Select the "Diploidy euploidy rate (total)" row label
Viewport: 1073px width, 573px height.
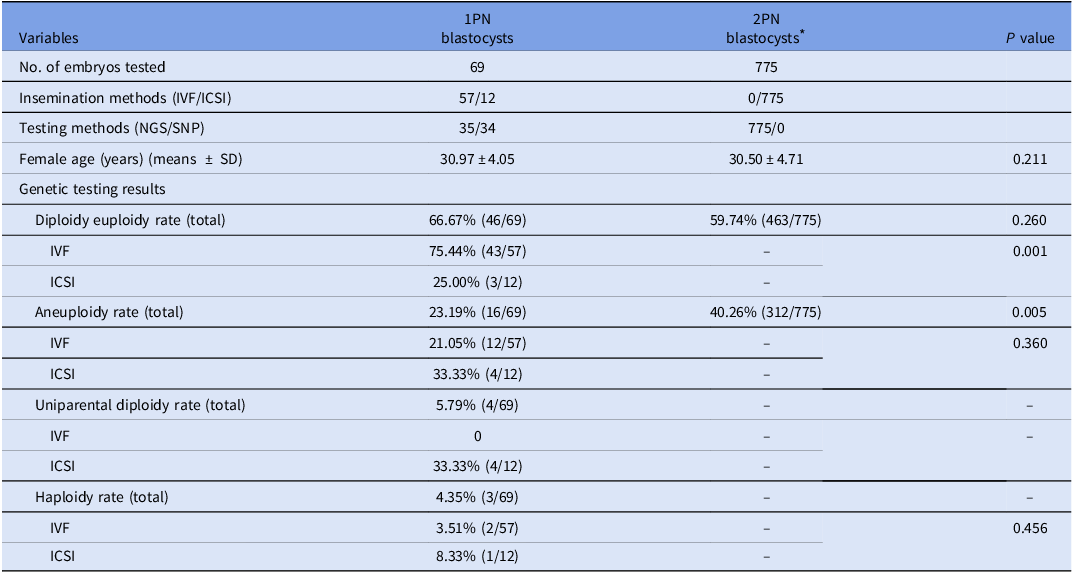click(x=130, y=220)
